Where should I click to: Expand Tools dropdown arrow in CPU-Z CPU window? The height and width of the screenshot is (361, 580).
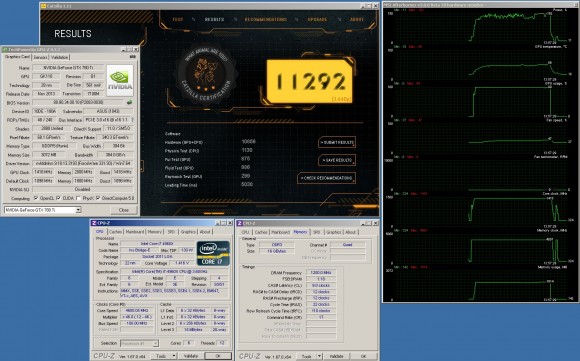(x=173, y=356)
